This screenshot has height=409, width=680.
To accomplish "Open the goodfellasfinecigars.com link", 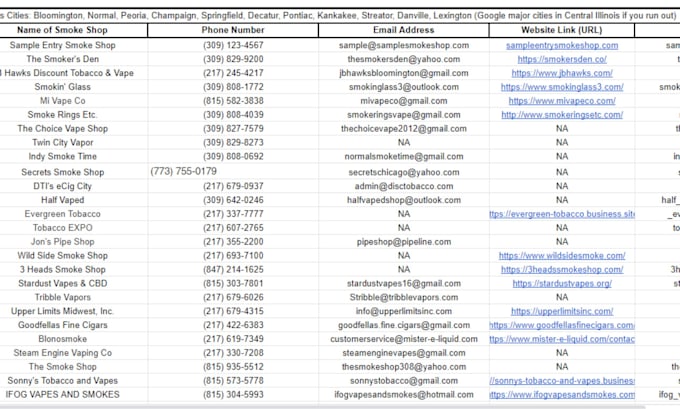I will tap(562, 325).
